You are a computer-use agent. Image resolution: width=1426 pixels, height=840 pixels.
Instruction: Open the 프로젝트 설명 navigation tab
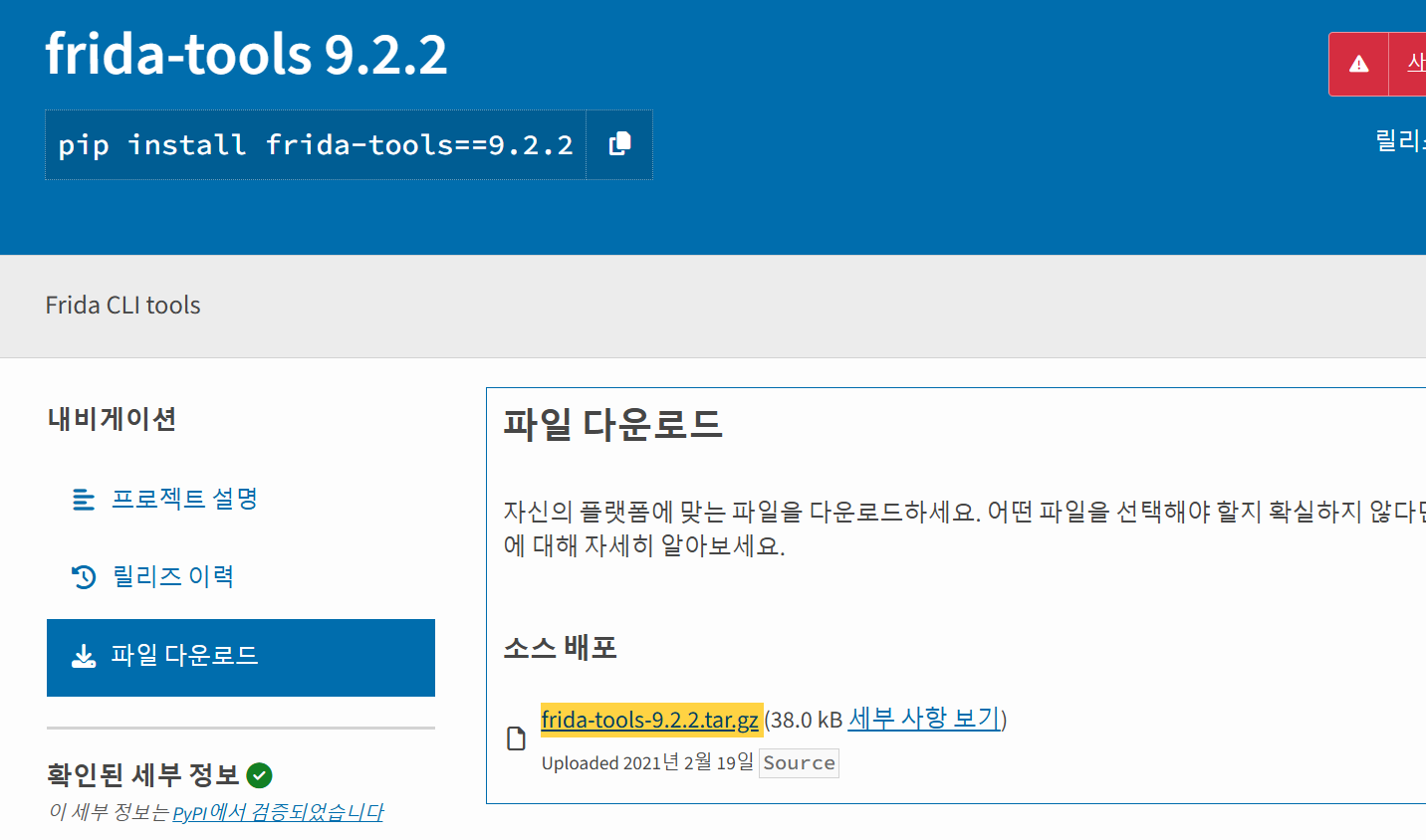[x=241, y=499]
